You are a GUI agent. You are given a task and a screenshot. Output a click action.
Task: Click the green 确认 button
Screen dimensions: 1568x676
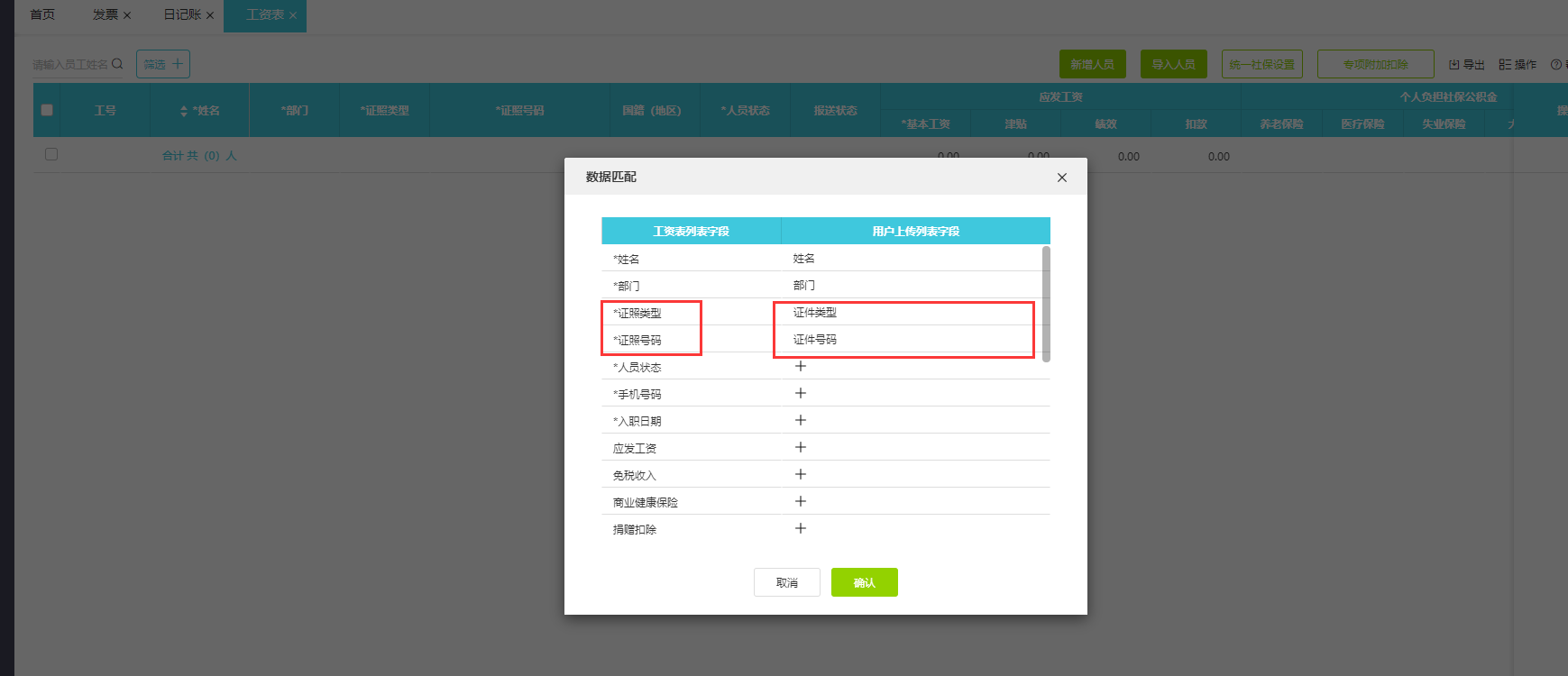pos(865,582)
